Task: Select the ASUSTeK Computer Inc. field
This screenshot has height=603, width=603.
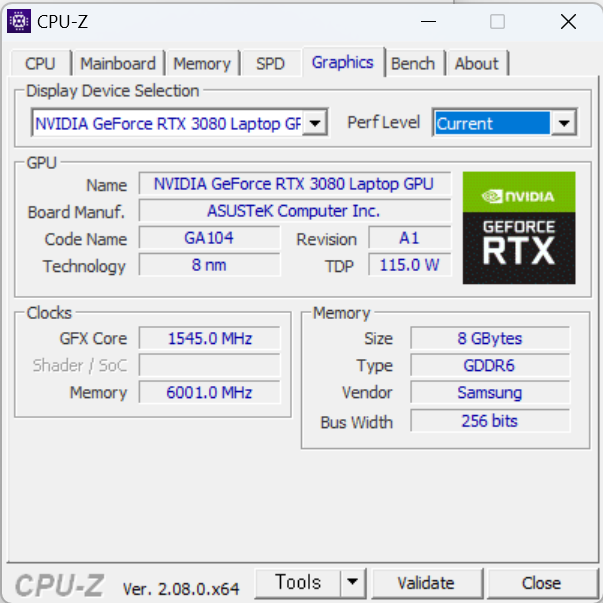Action: coord(295,211)
